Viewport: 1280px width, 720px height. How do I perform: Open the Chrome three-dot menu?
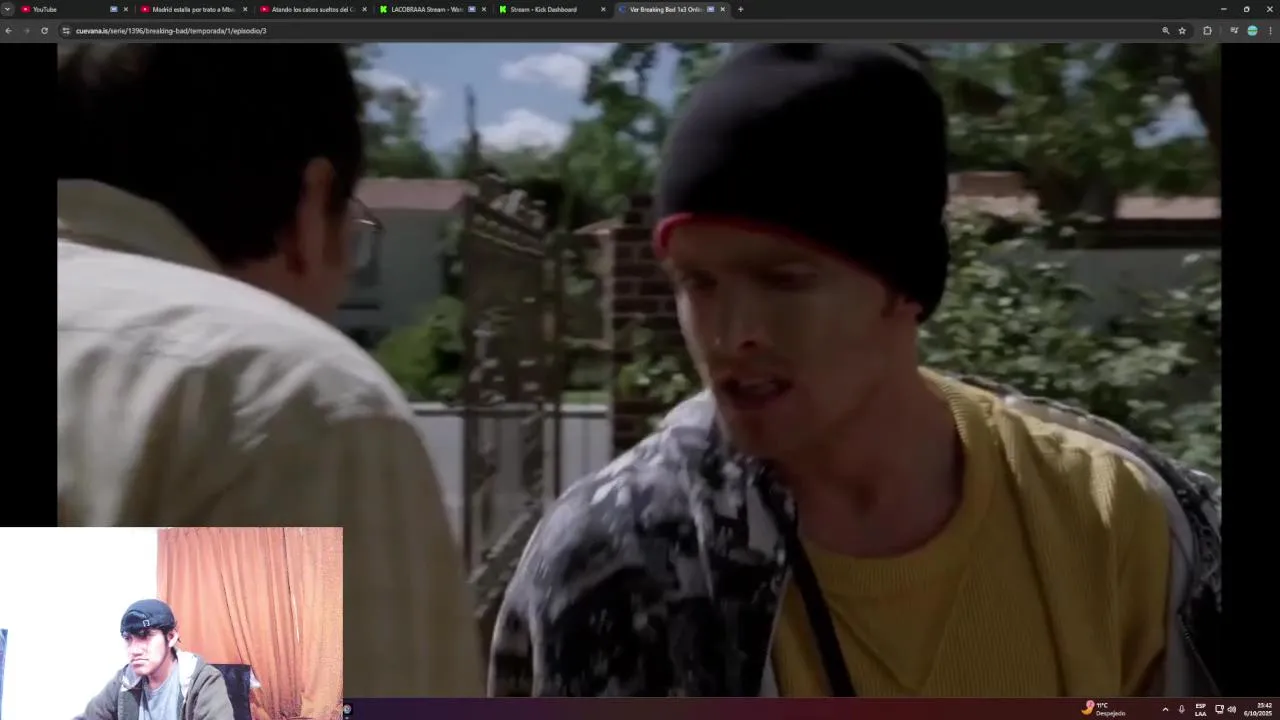1271,31
